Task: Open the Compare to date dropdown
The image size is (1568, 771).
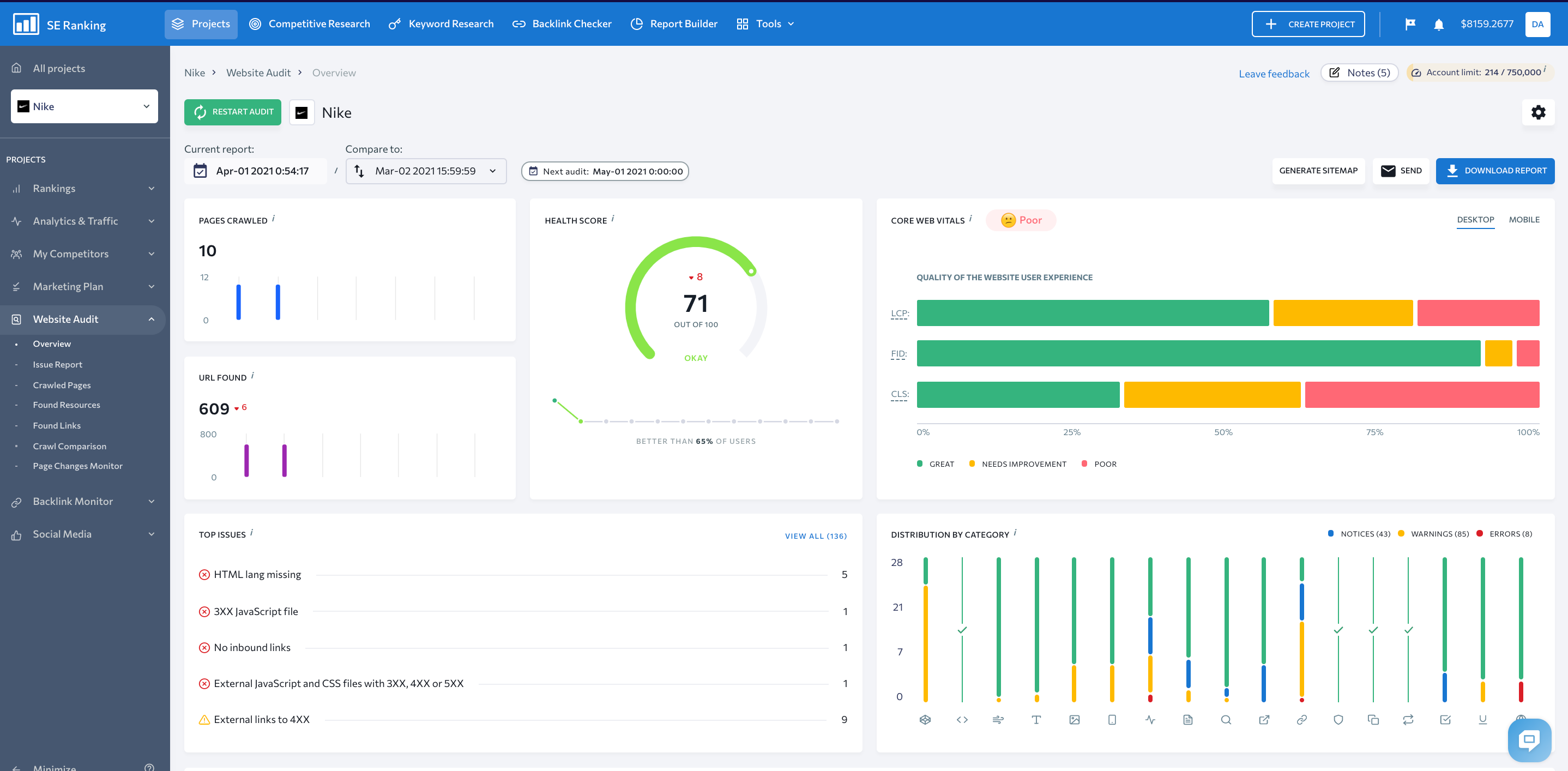Action: (493, 171)
